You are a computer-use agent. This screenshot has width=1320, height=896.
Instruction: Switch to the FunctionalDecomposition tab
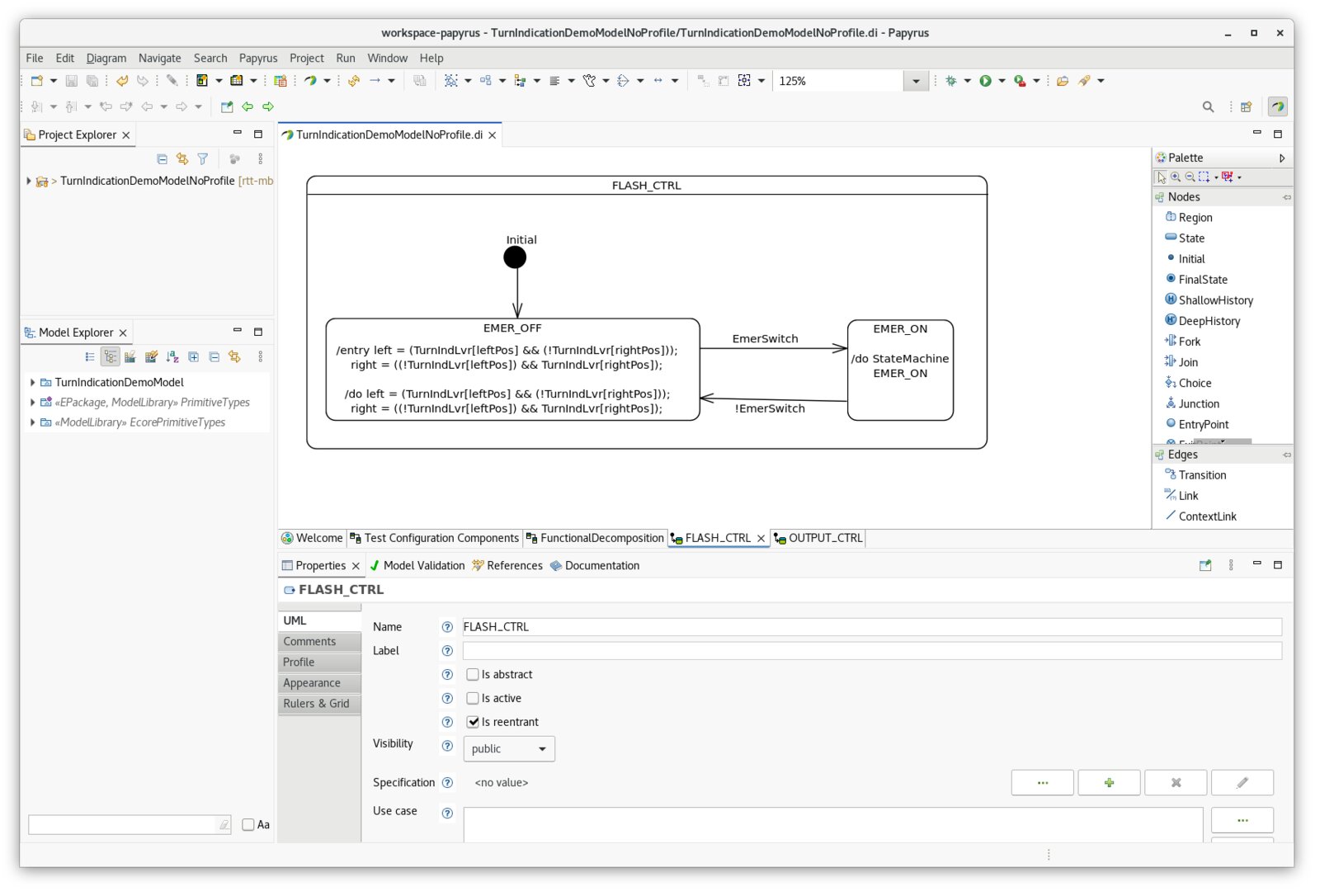coord(595,539)
